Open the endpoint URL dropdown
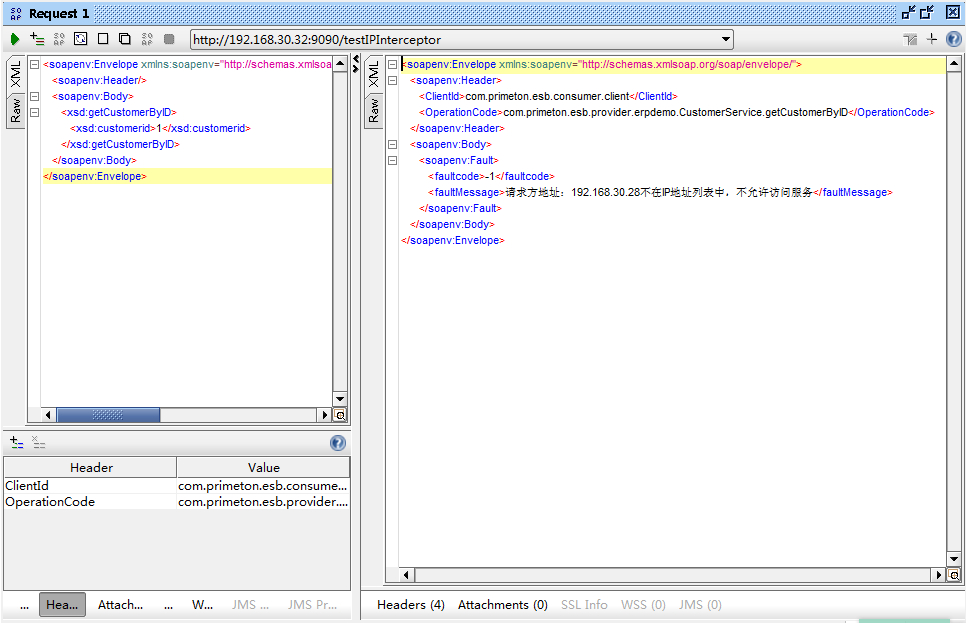This screenshot has width=966, height=623. coord(726,40)
